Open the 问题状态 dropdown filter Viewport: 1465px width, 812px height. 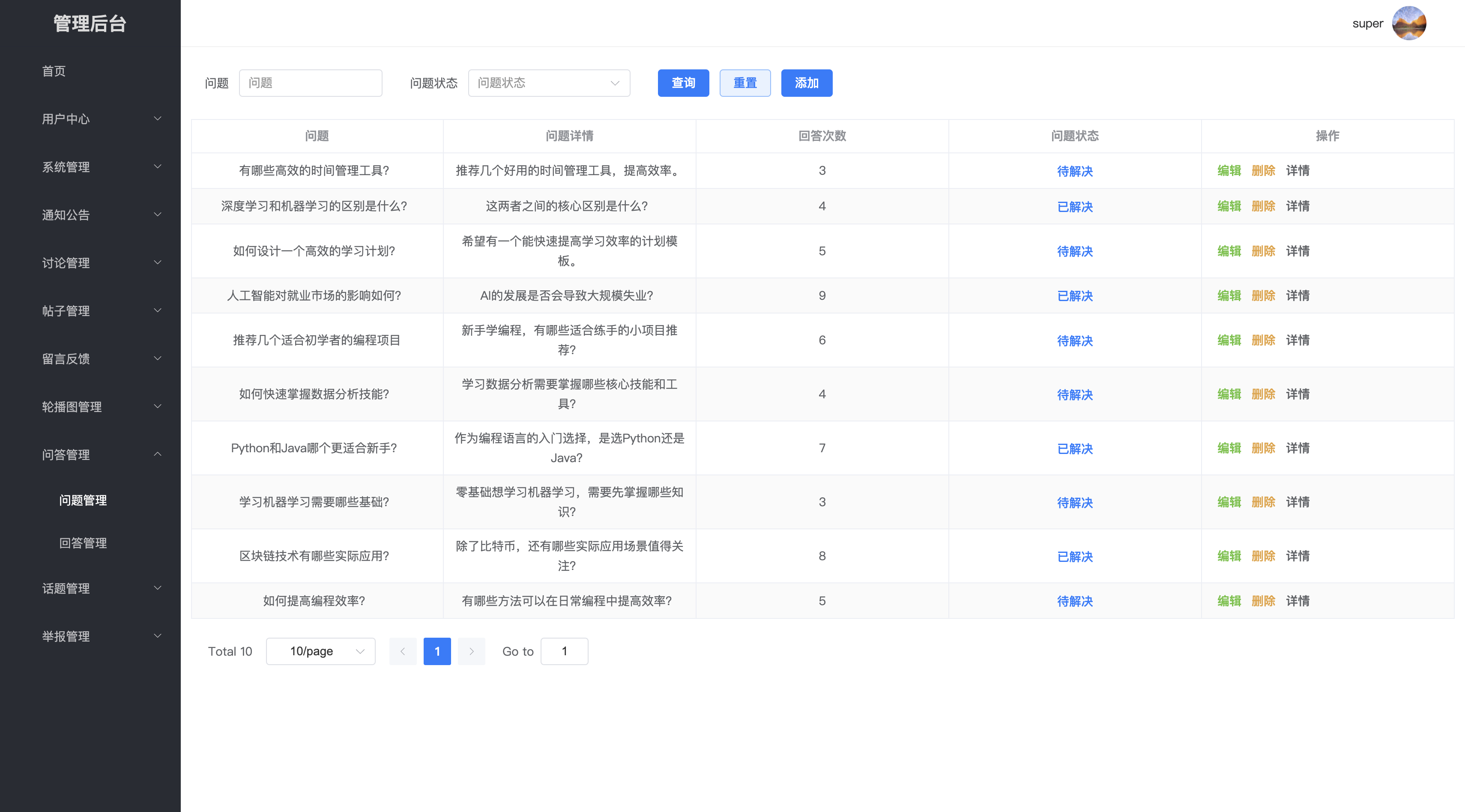point(548,83)
